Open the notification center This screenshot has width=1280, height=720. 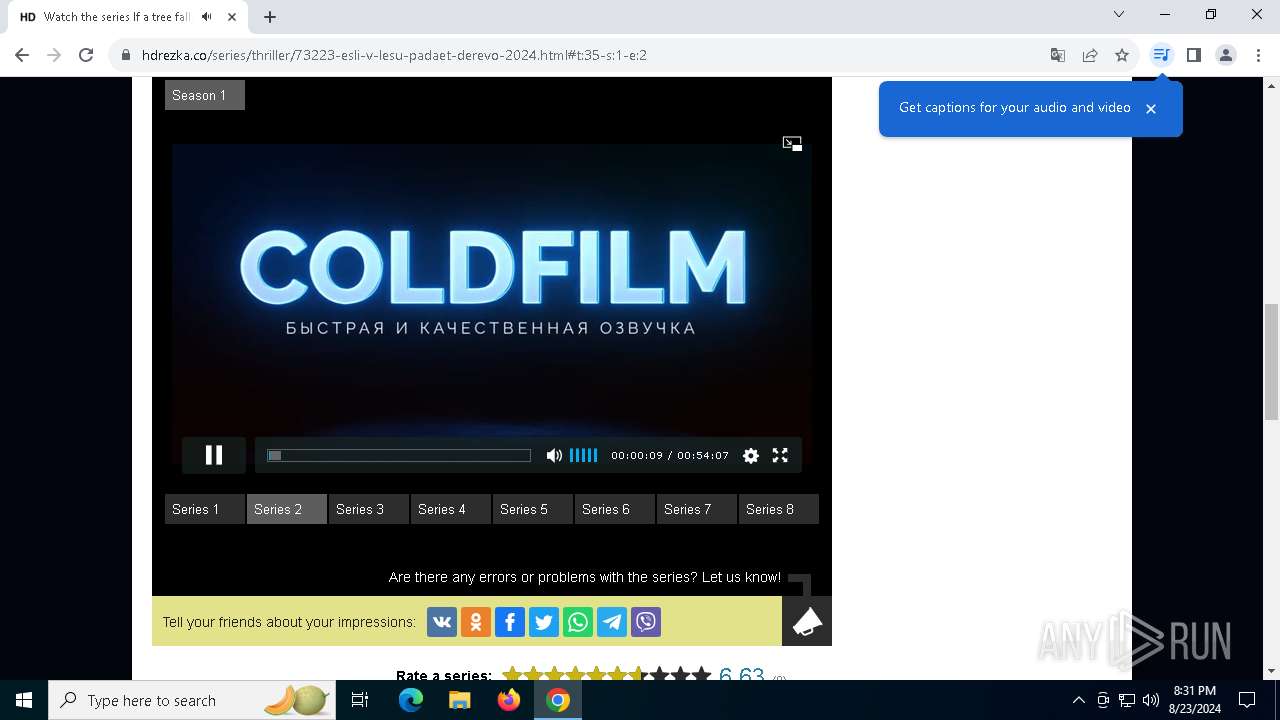[x=1247, y=700]
